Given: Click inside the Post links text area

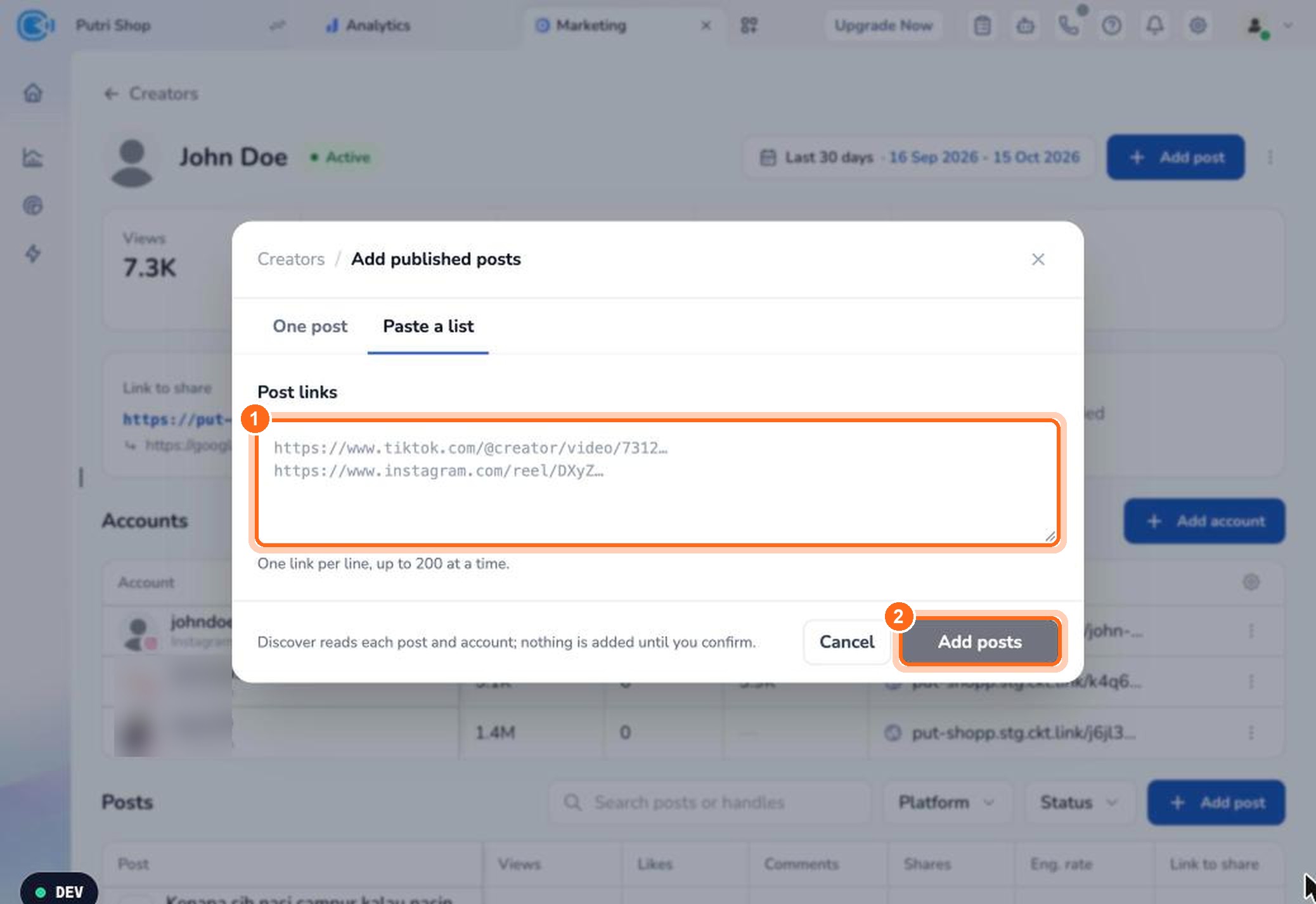Looking at the screenshot, I should pyautogui.click(x=657, y=482).
